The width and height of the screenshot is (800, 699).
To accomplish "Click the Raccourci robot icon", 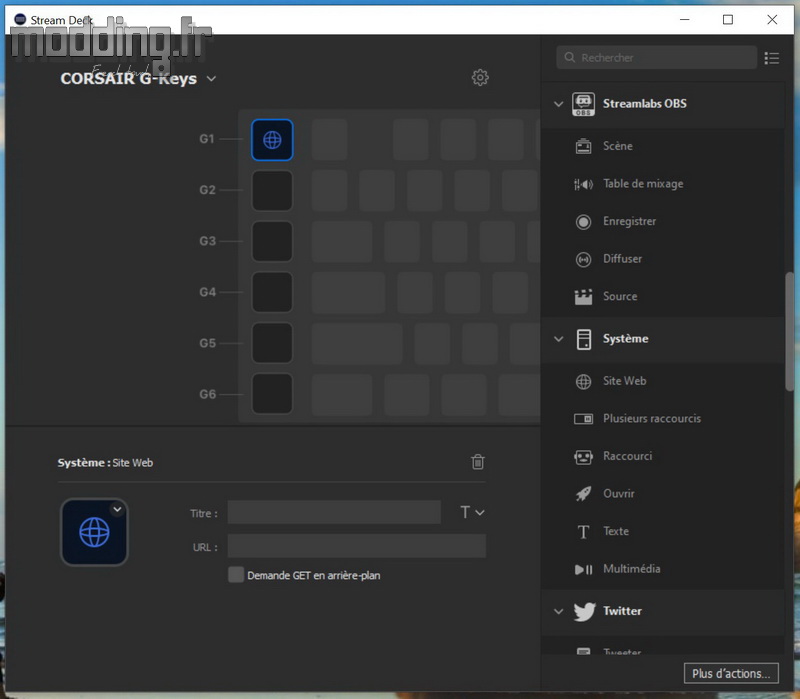I will click(583, 457).
